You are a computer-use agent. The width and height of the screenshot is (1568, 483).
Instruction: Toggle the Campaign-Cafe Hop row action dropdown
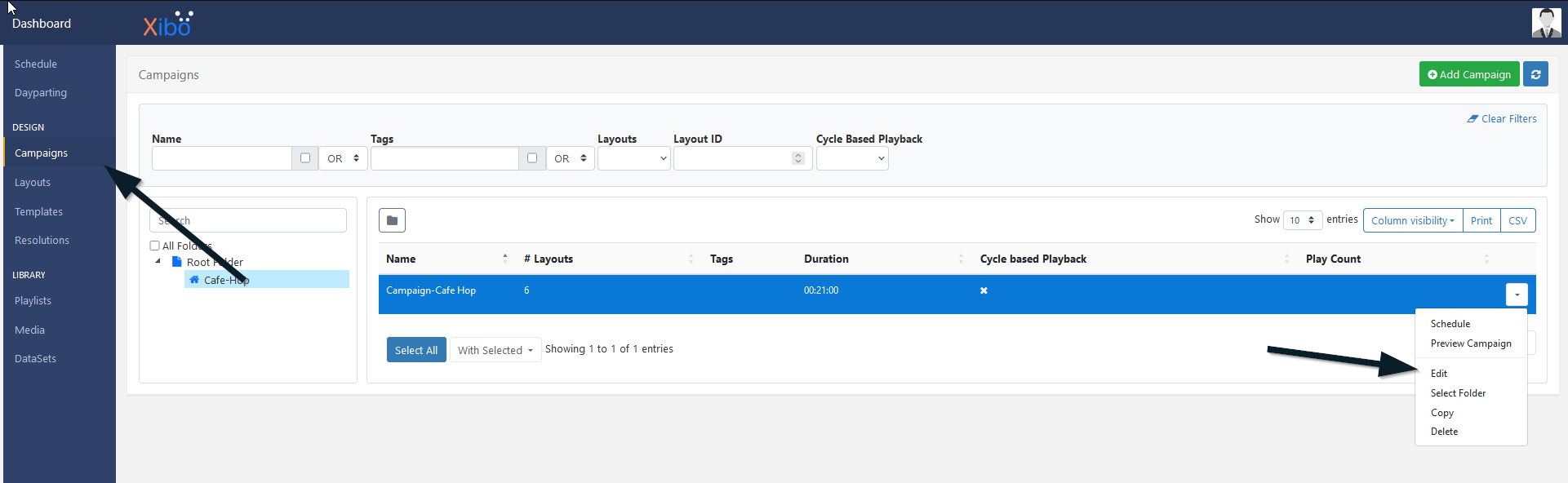click(1517, 295)
